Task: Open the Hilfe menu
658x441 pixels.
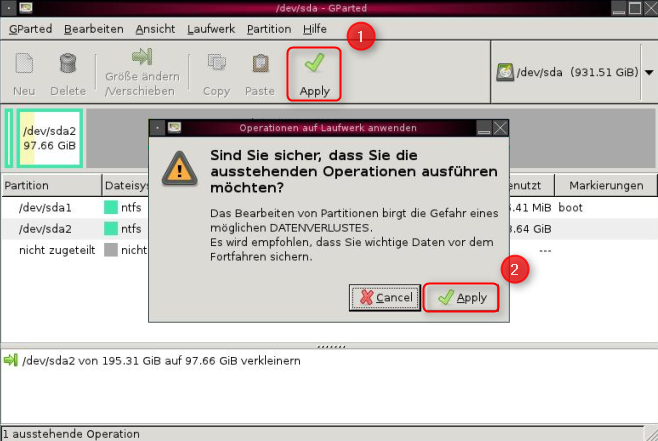Action: point(315,29)
